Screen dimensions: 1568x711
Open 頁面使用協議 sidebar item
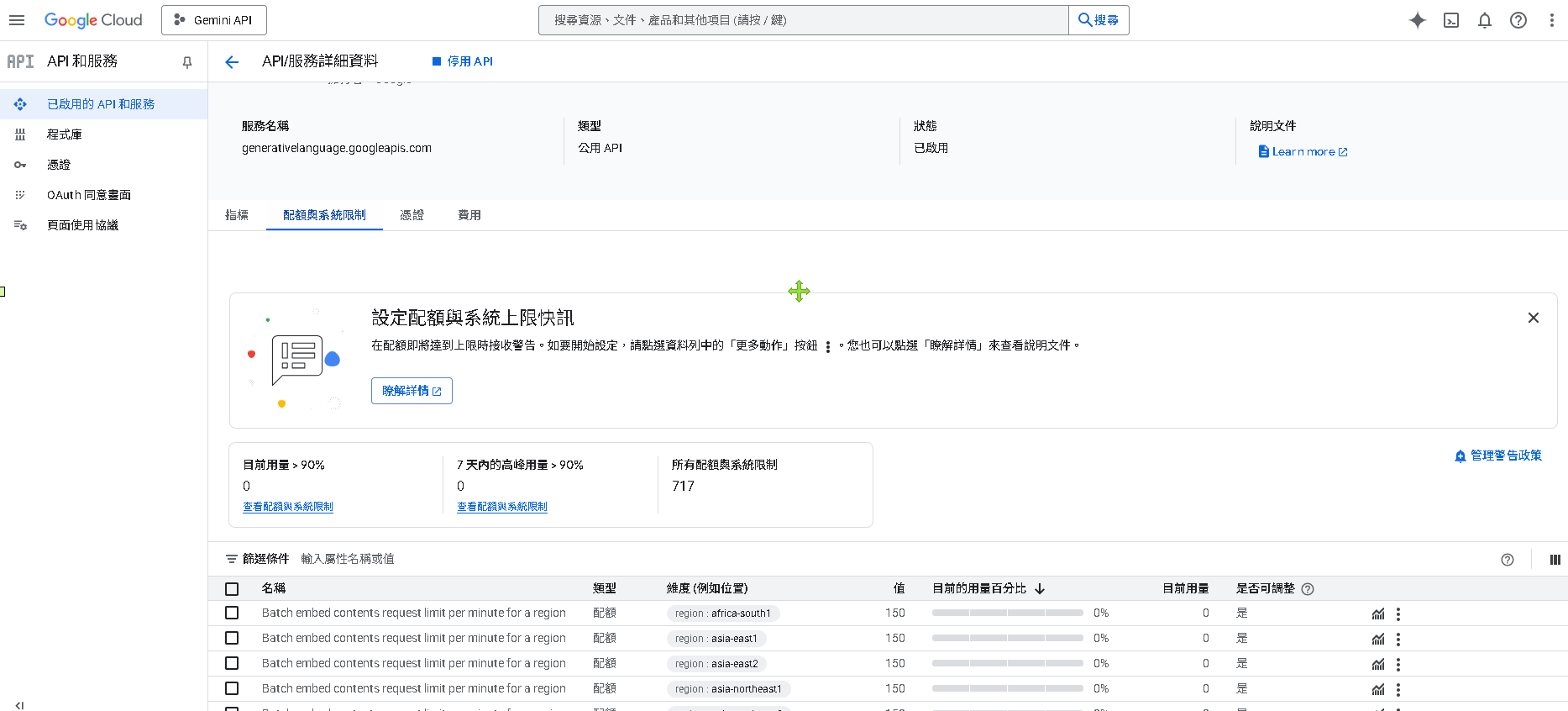point(103,225)
